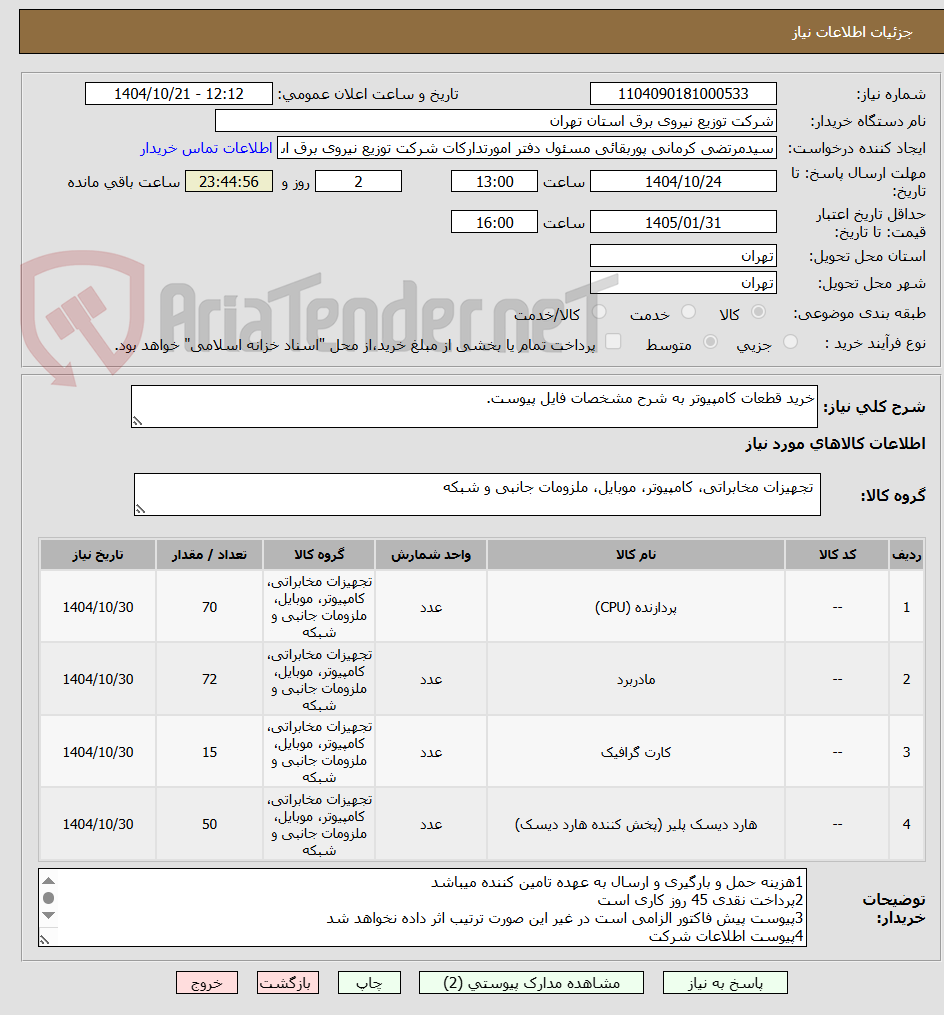944x1015 pixels.
Task: Click the تاریخ نیاز column header
Action: point(98,555)
